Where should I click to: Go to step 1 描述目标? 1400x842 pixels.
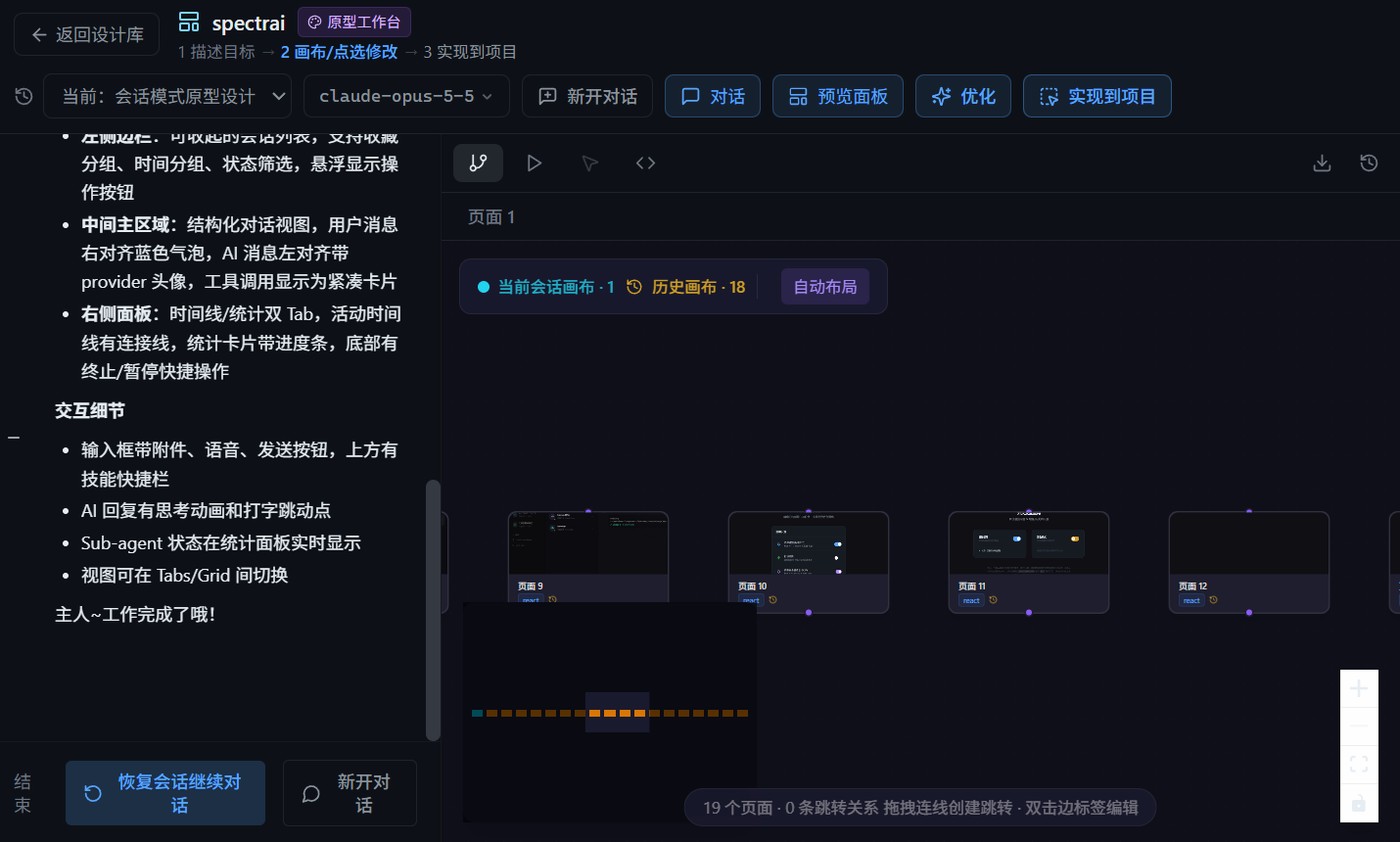click(216, 52)
